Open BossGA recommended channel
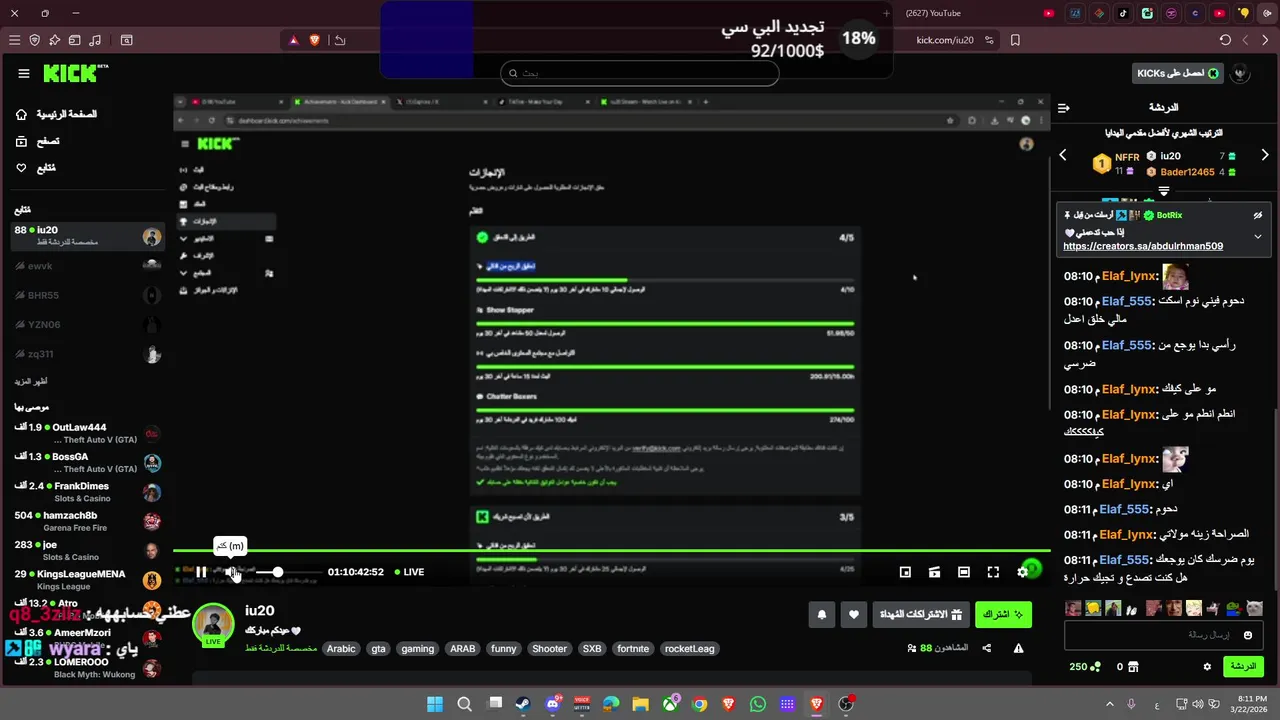This screenshot has width=1280, height=720. pyautogui.click(x=88, y=462)
